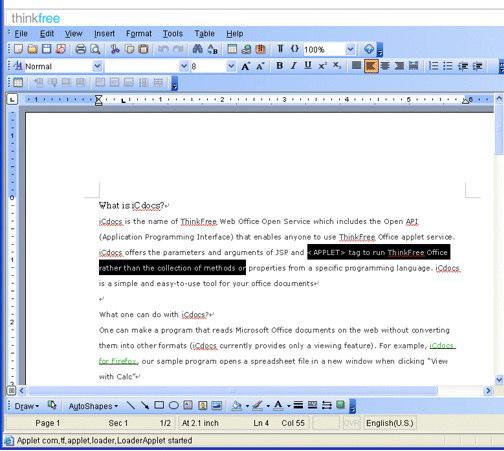Select the Rectangle drawing tool
The height and width of the screenshot is (451, 504).
(159, 405)
